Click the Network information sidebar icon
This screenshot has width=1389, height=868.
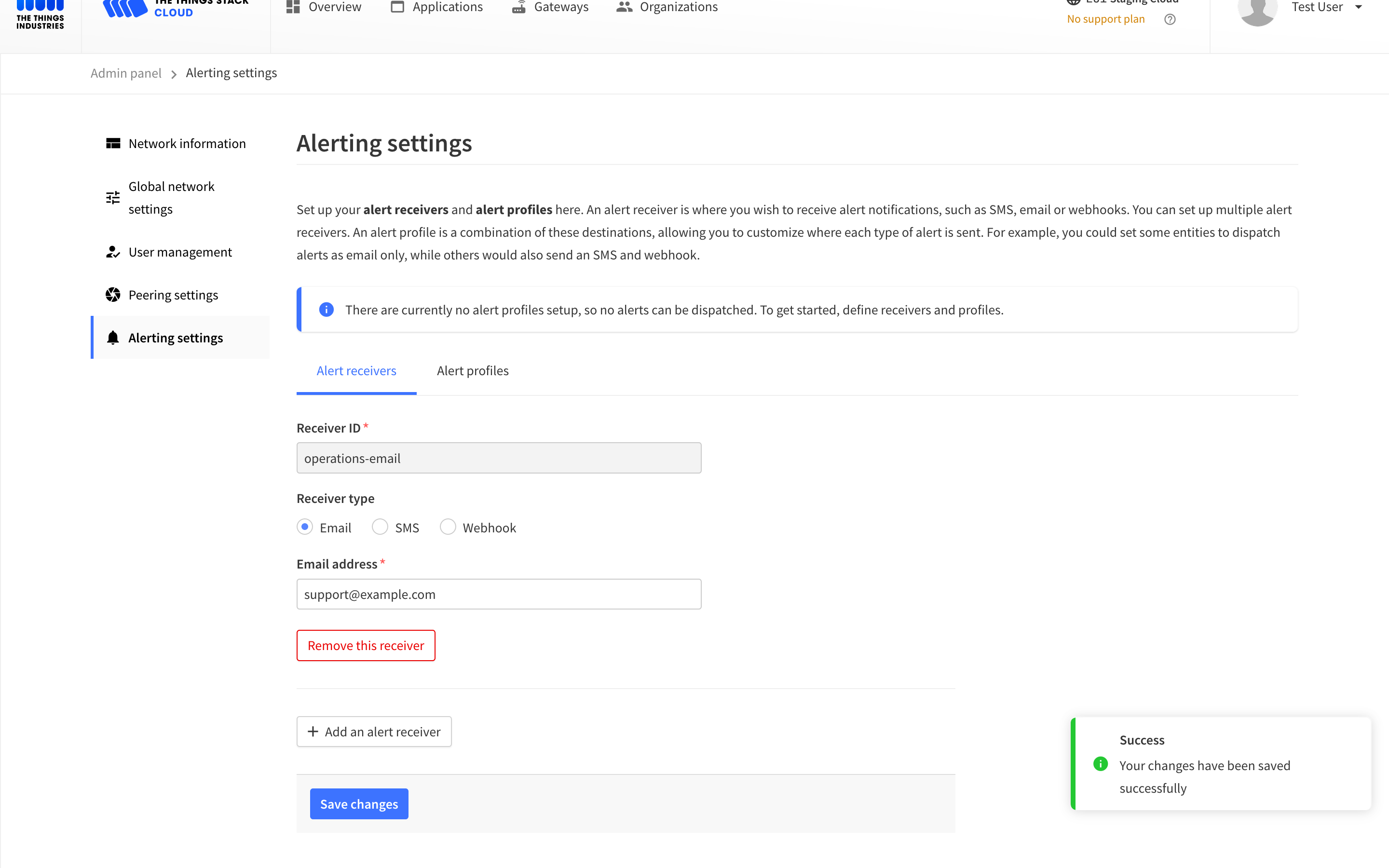click(113, 144)
